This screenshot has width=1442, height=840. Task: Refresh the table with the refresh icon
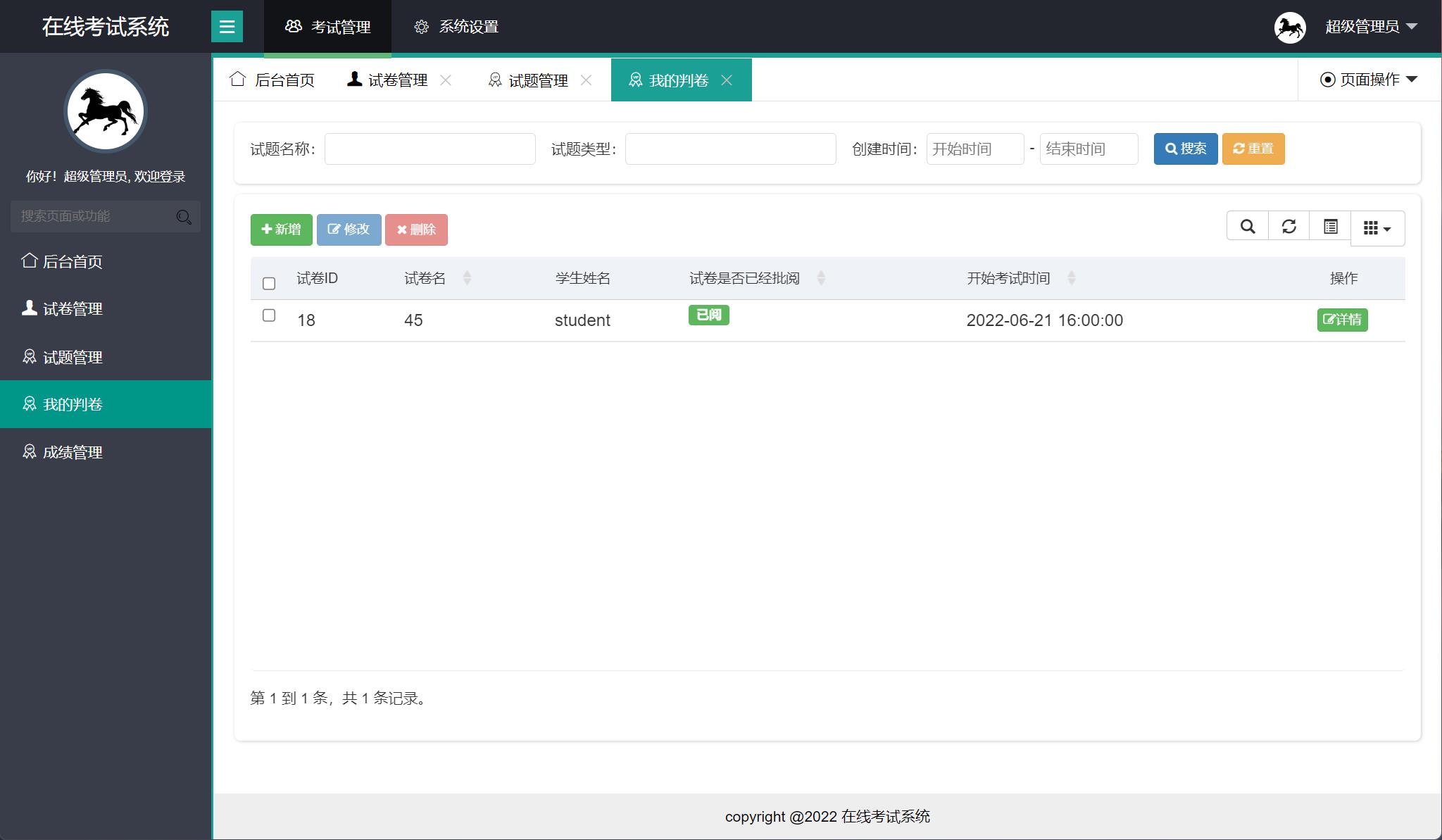[1289, 227]
